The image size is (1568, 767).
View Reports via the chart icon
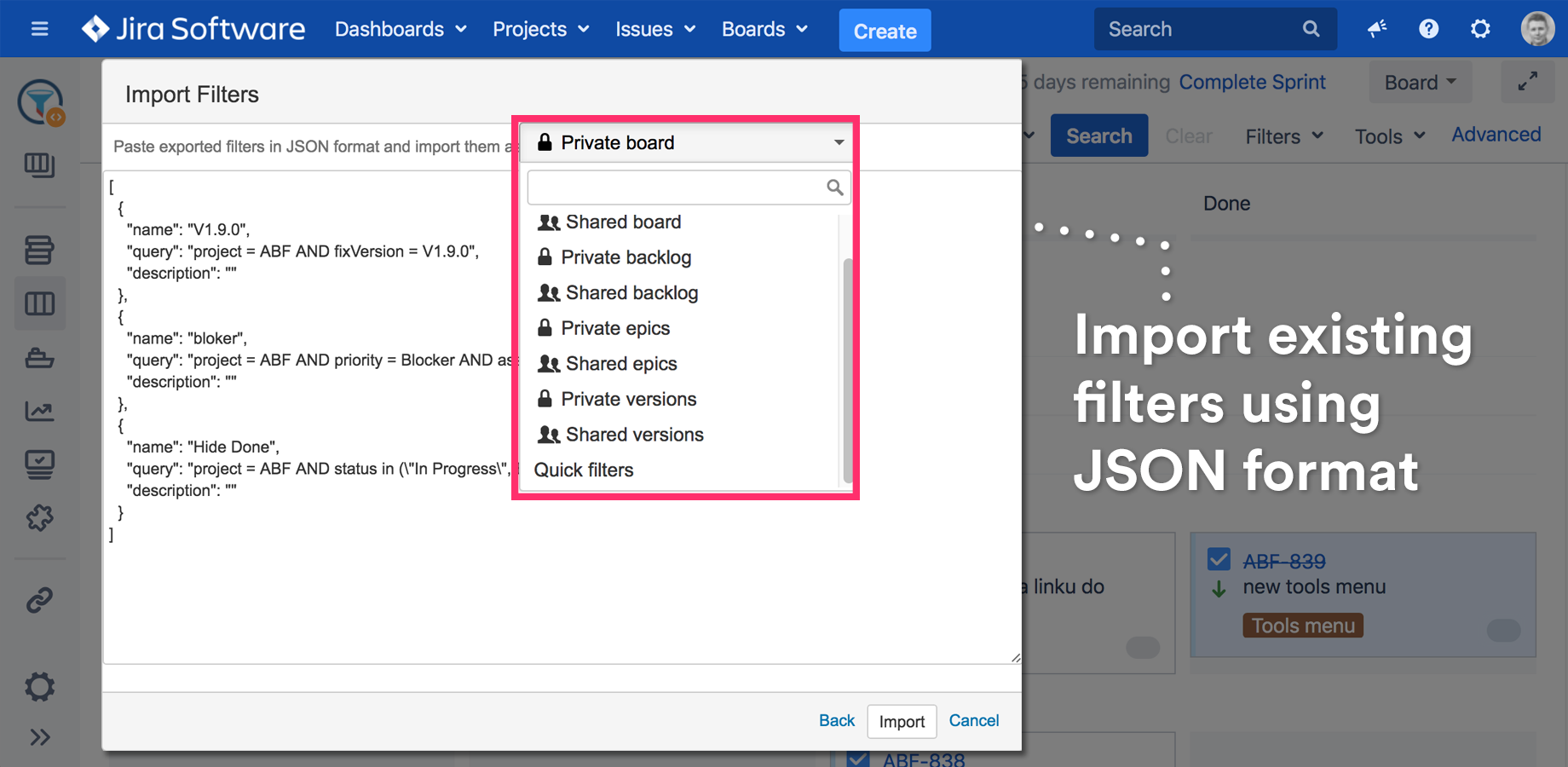(x=40, y=411)
